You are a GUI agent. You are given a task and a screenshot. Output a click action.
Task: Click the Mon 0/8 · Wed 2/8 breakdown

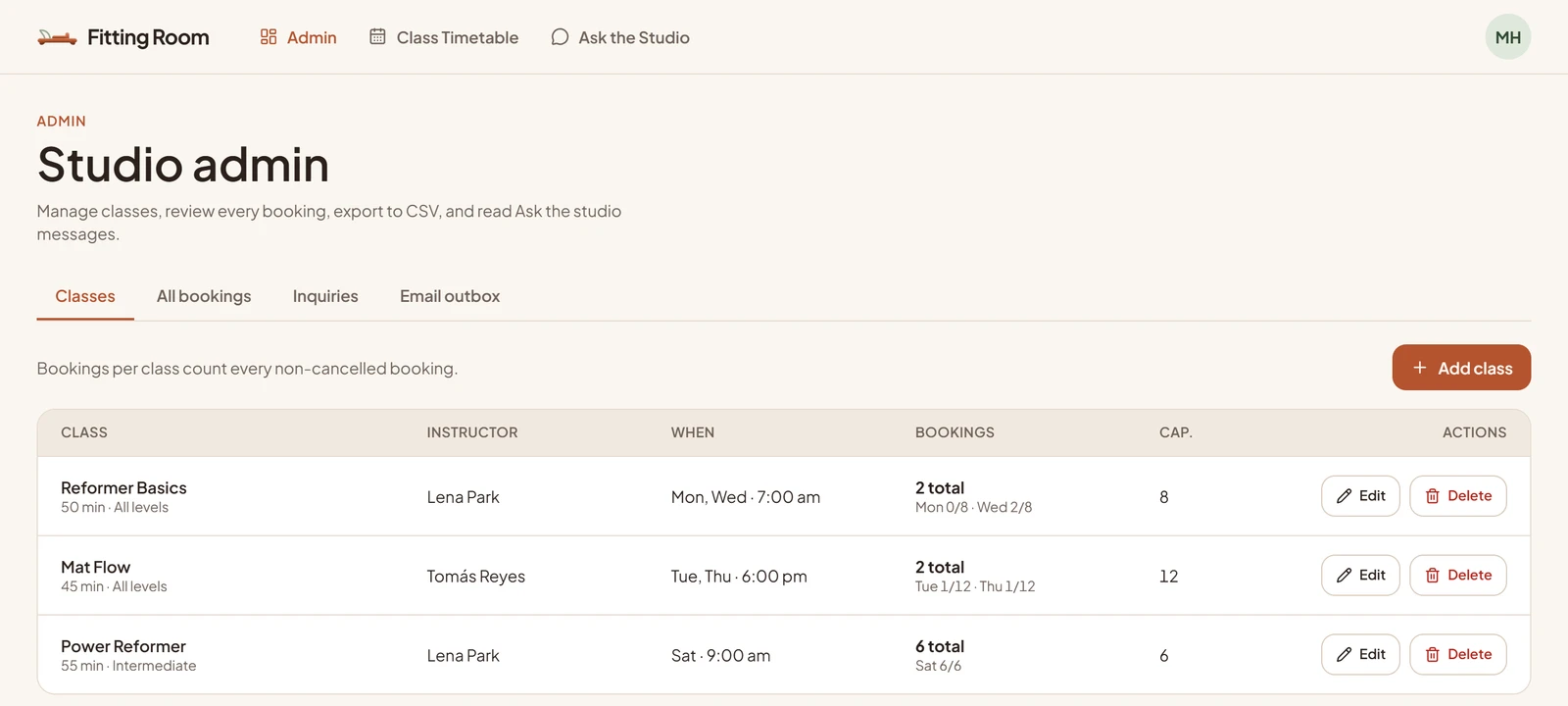tap(973, 507)
